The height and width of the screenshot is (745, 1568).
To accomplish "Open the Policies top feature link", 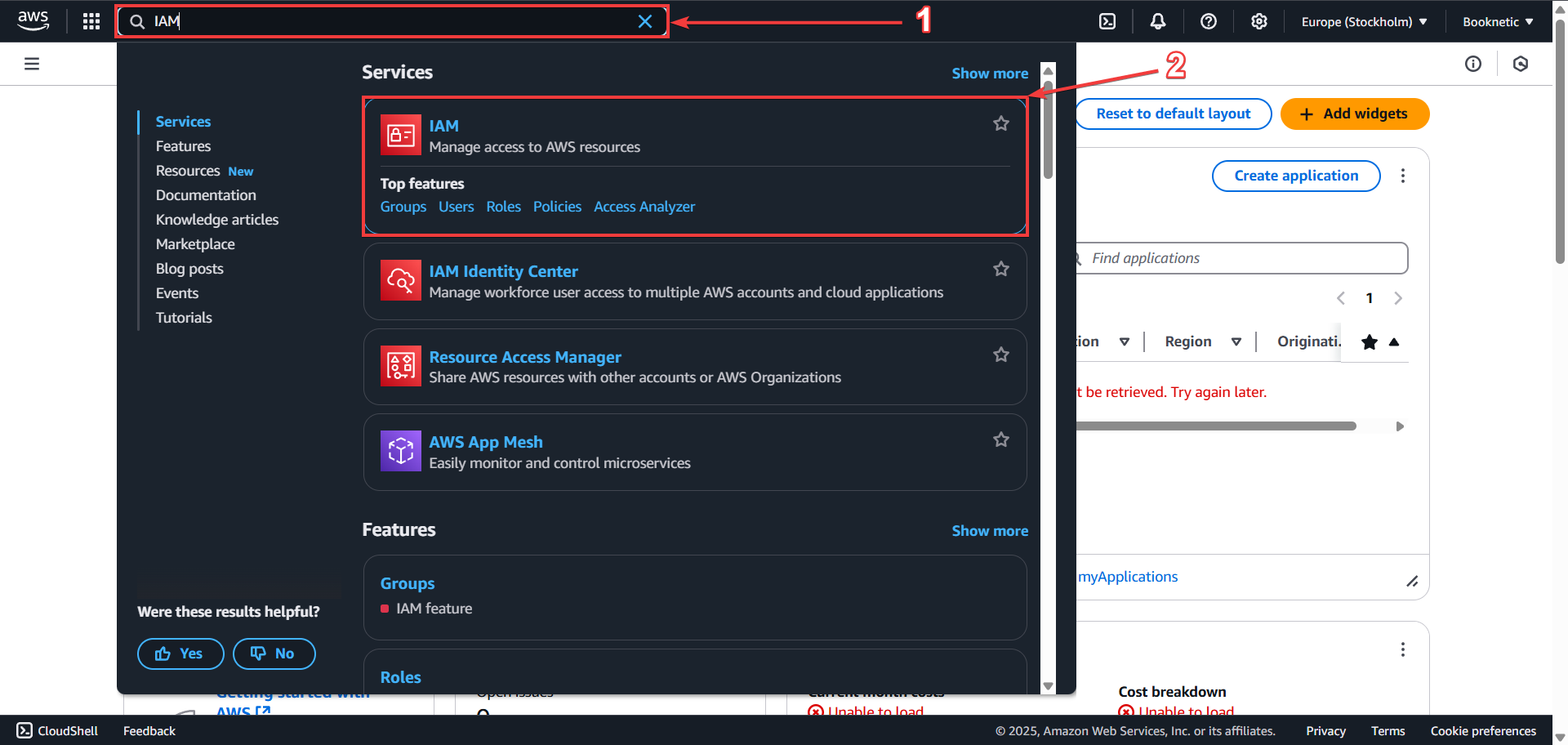I will point(557,207).
